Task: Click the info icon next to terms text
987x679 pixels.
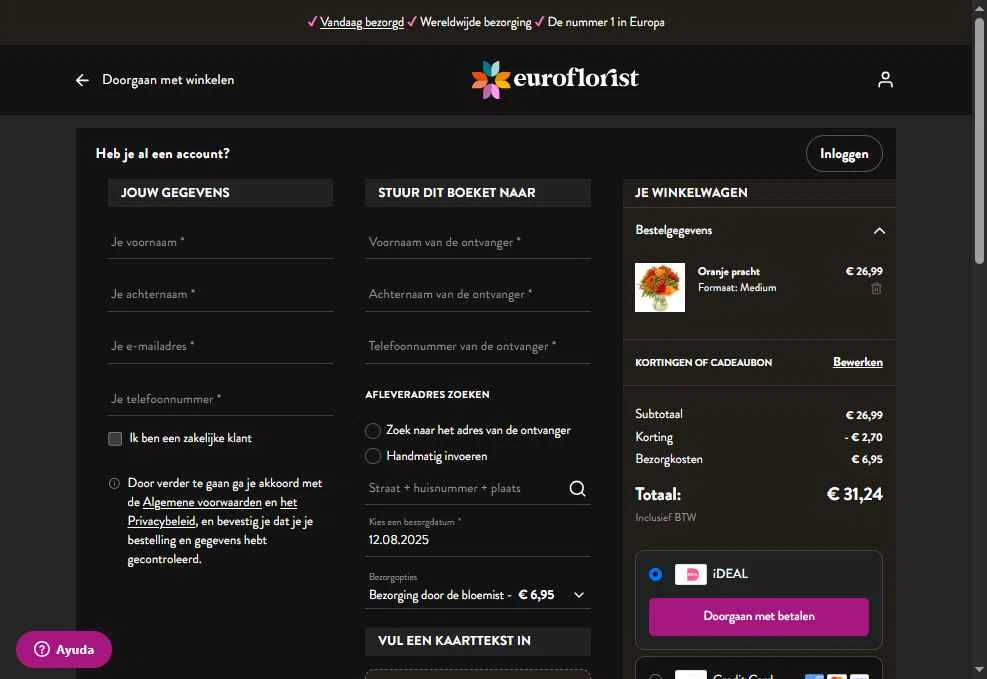Action: point(114,483)
